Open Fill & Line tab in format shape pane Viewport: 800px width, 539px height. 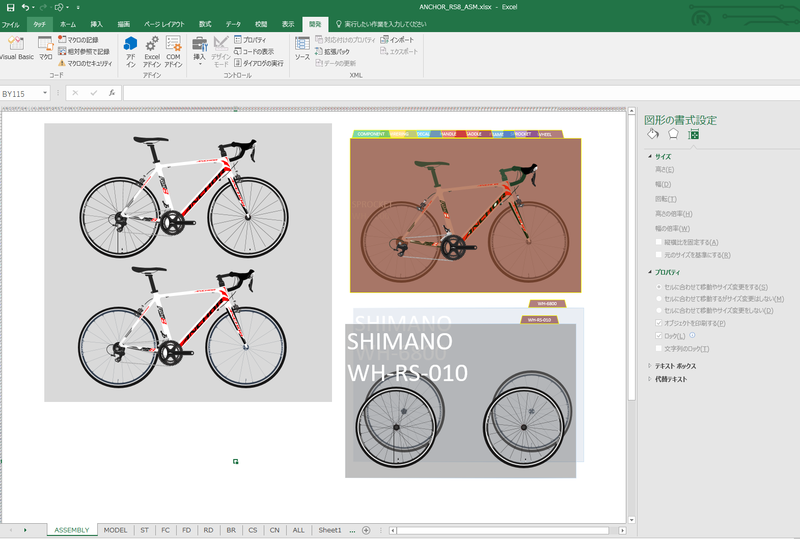click(x=653, y=134)
